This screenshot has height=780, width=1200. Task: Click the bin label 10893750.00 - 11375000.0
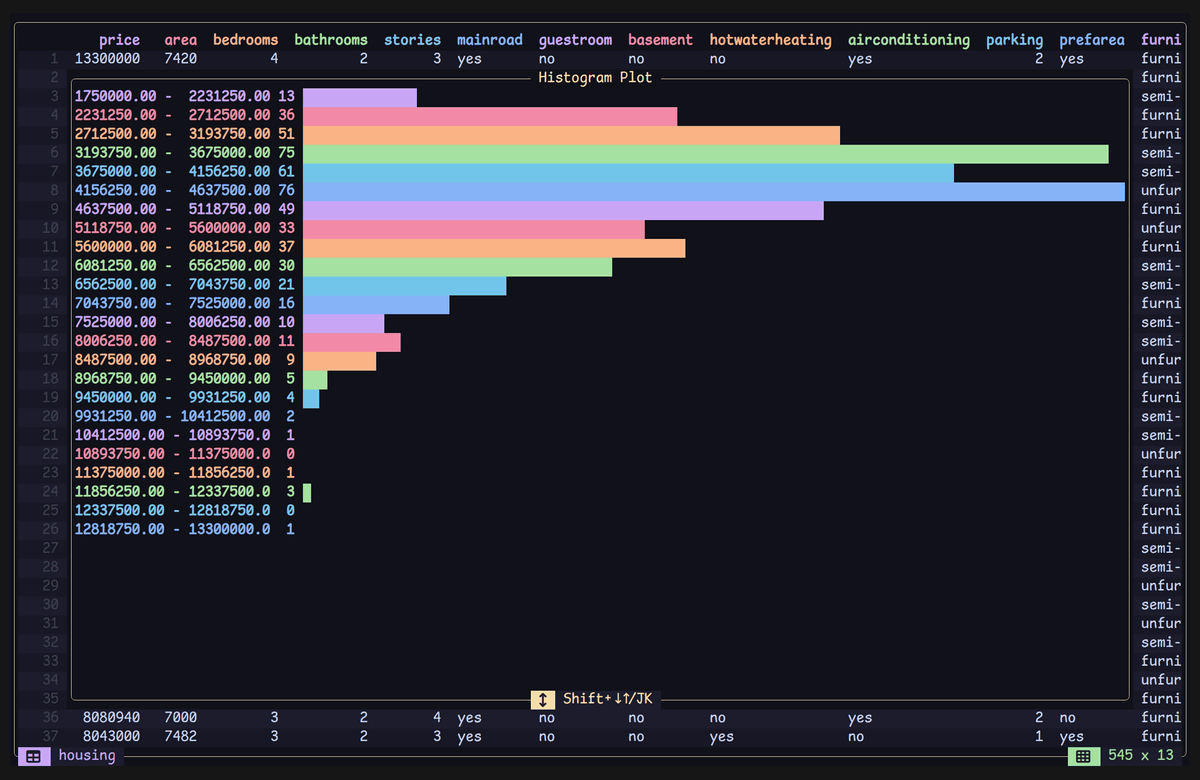coord(173,454)
